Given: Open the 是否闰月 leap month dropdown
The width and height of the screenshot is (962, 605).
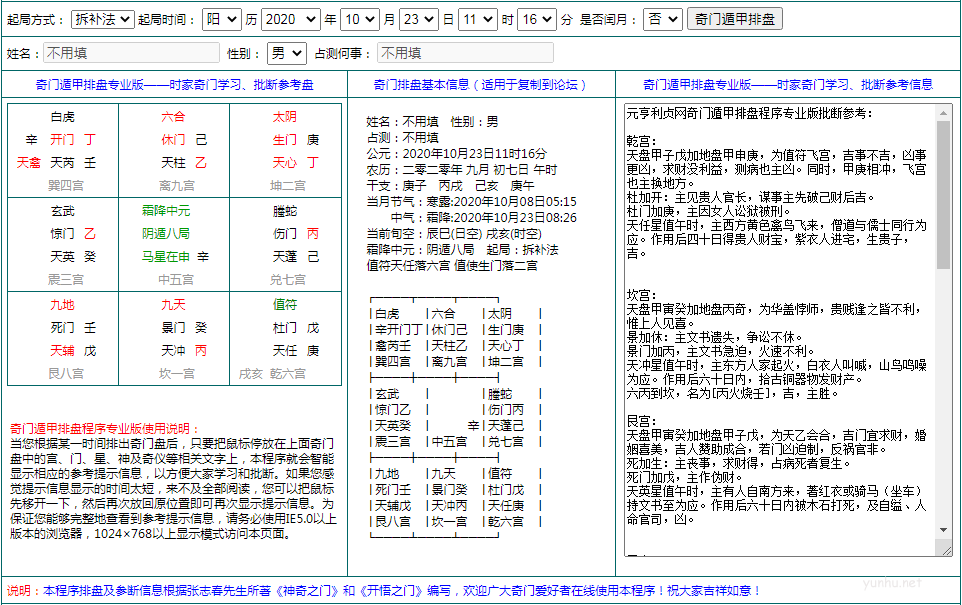Looking at the screenshot, I should [662, 17].
